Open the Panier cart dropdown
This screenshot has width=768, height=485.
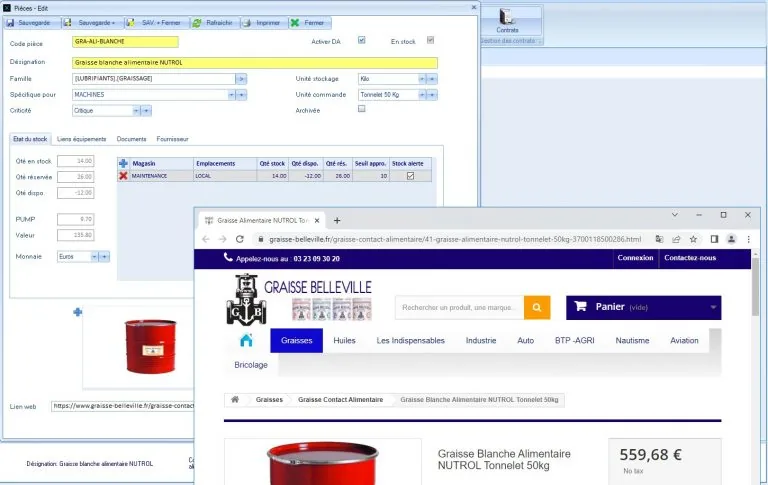(x=644, y=308)
